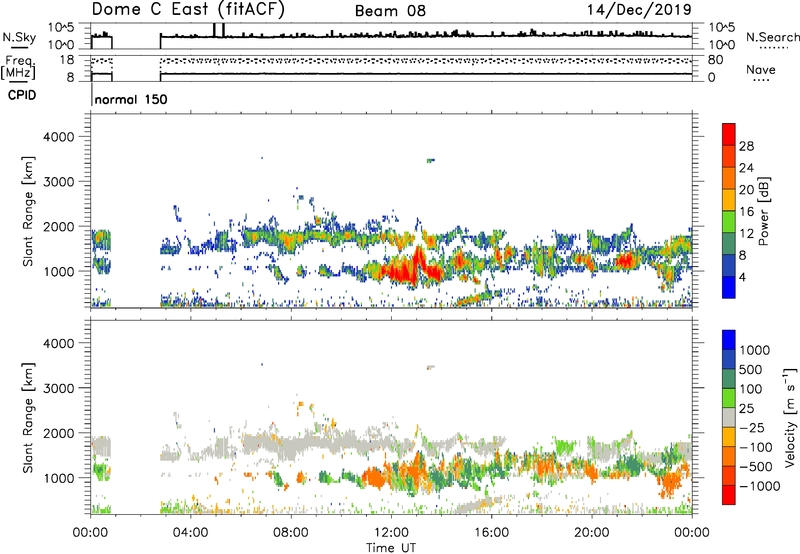The height and width of the screenshot is (554, 800).
Task: Select the 'Beam 08' label
Action: (390, 11)
